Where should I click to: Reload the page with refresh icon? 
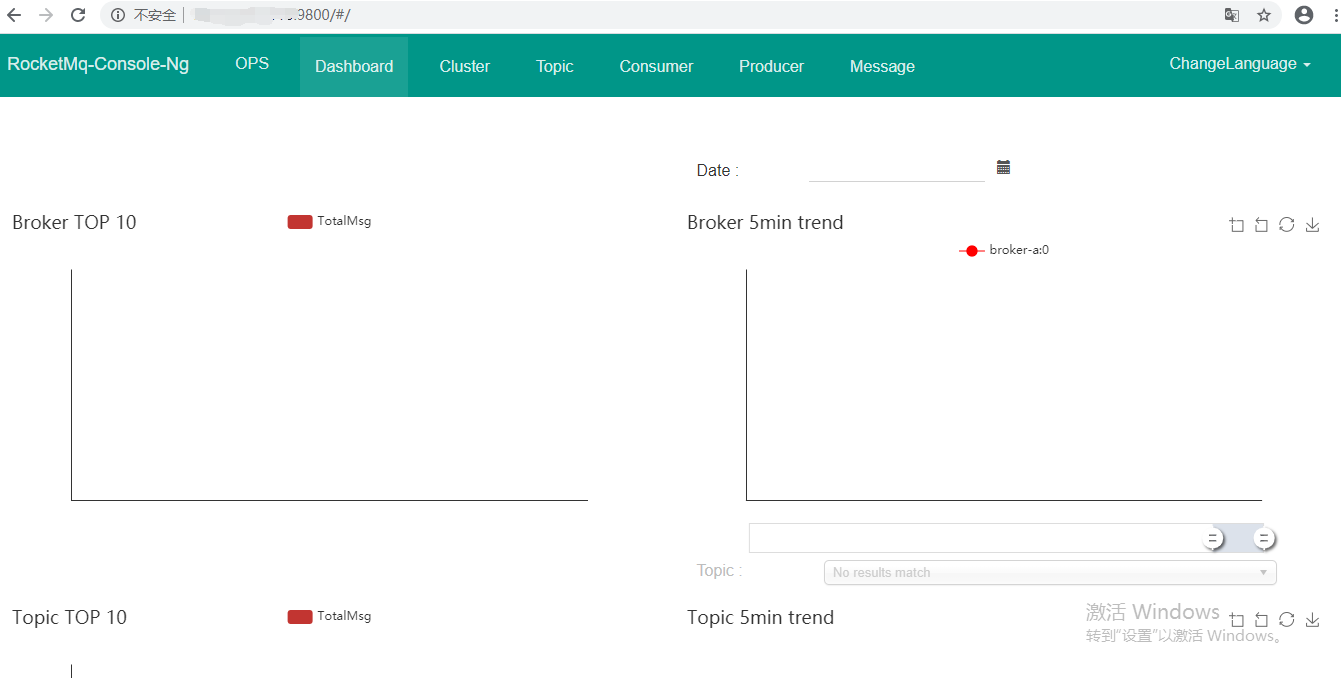coord(78,15)
